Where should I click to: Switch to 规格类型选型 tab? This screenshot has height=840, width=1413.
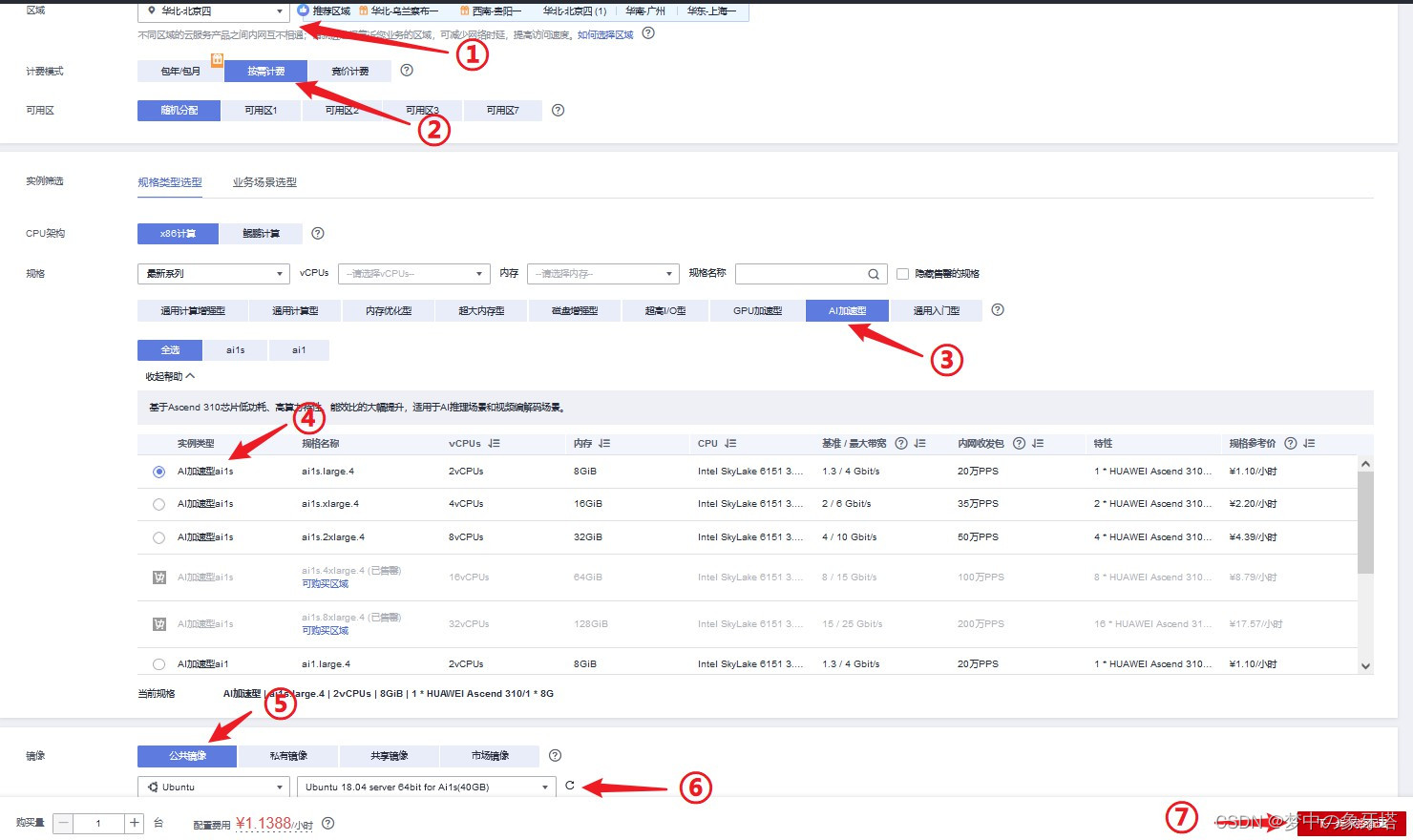[170, 182]
